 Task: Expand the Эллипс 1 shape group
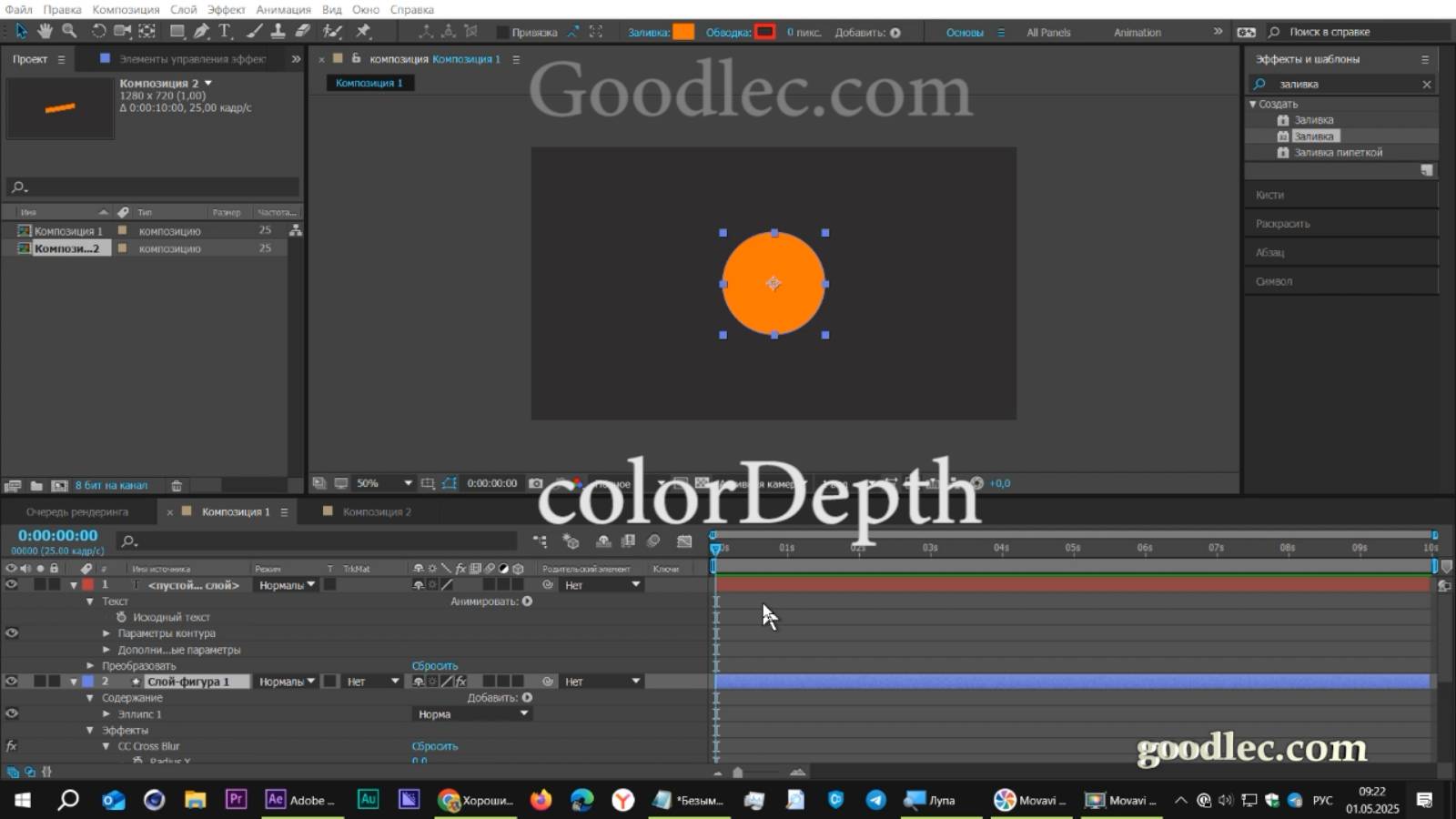click(x=106, y=713)
